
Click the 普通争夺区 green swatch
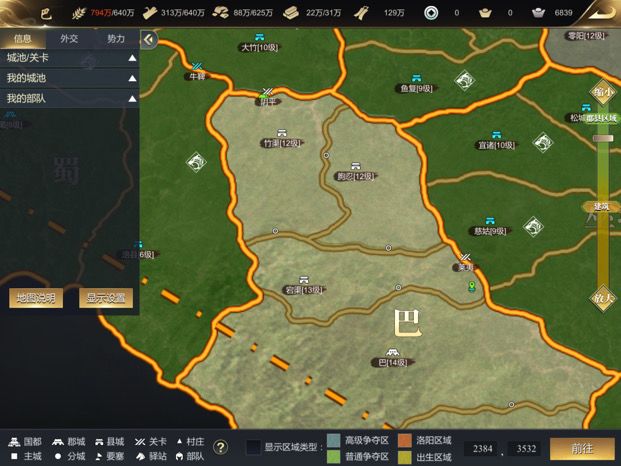click(333, 457)
